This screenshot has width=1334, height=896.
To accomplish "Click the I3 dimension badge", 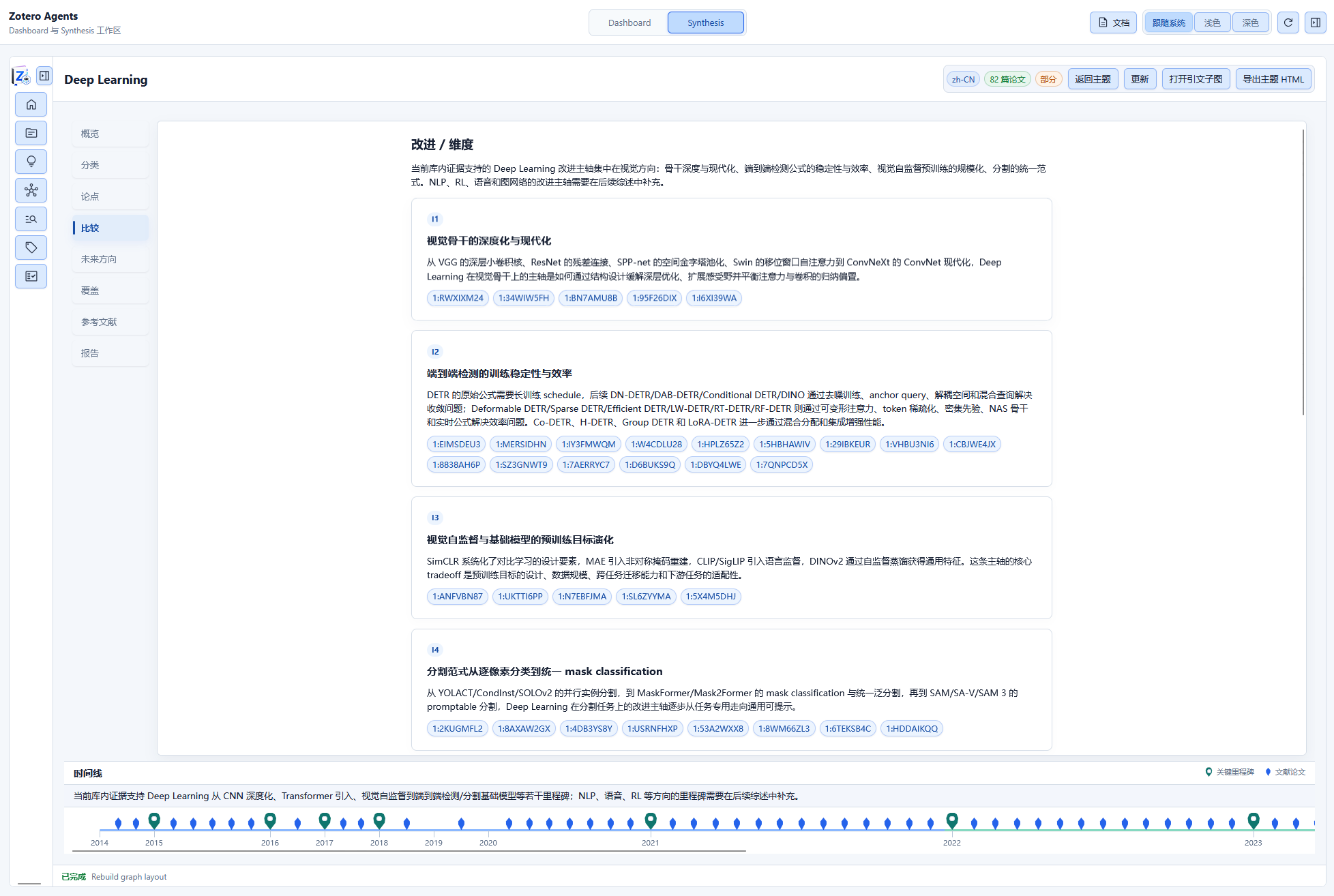I will (x=435, y=518).
